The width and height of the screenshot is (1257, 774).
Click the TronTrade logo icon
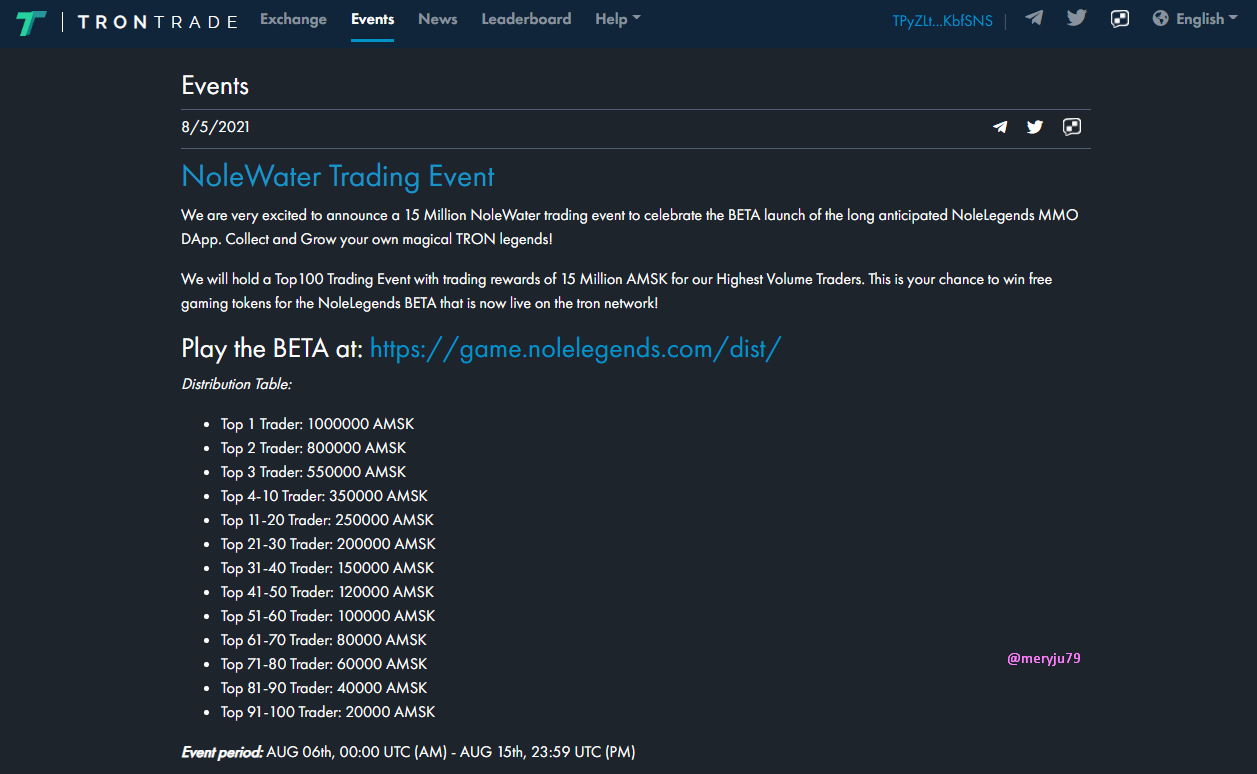(x=31, y=22)
